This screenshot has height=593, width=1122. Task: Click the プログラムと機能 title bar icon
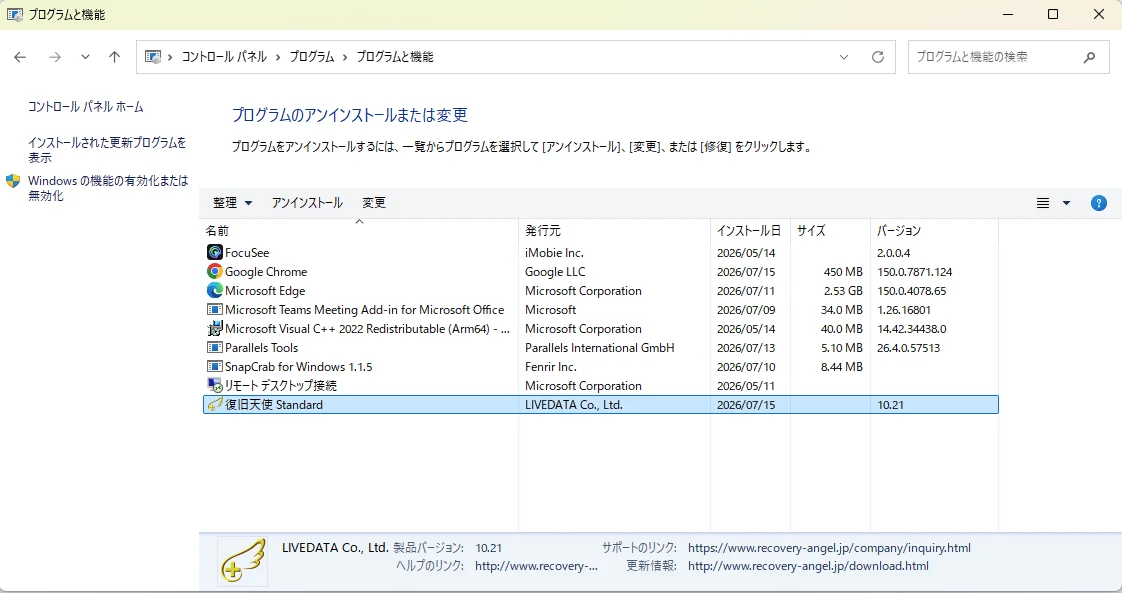coord(14,14)
